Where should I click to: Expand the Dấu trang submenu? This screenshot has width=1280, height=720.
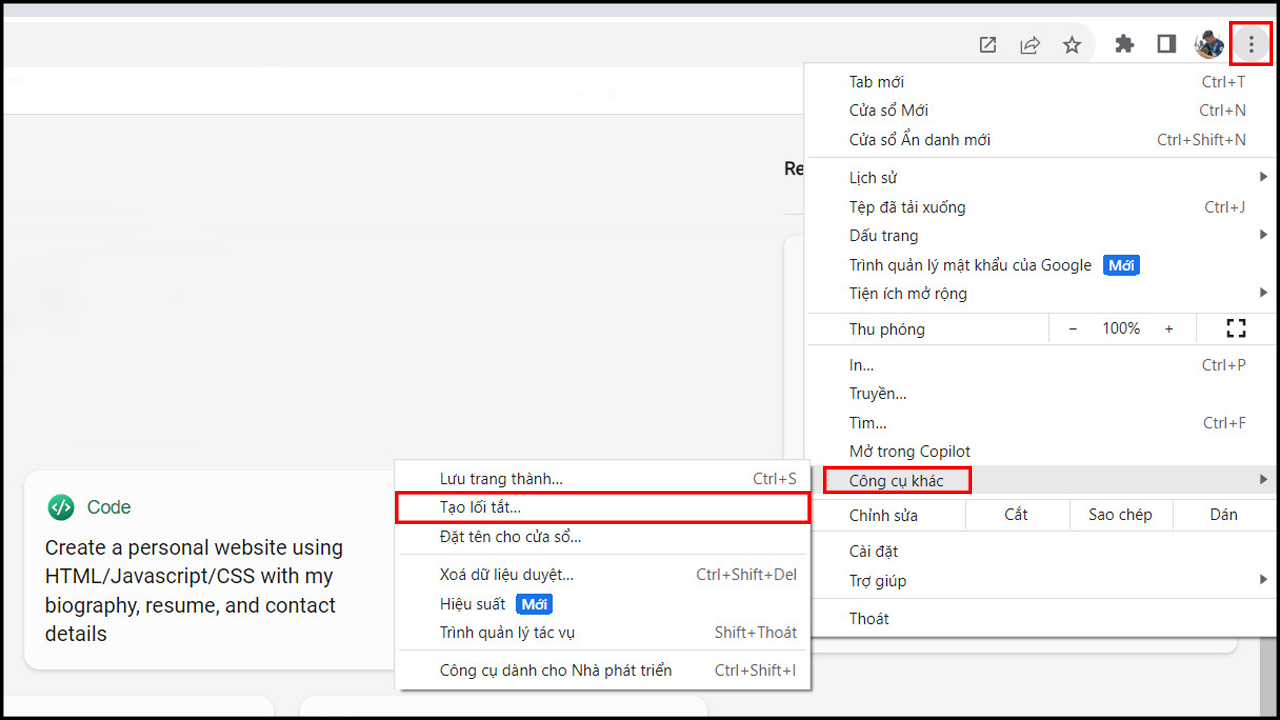(x=1040, y=236)
